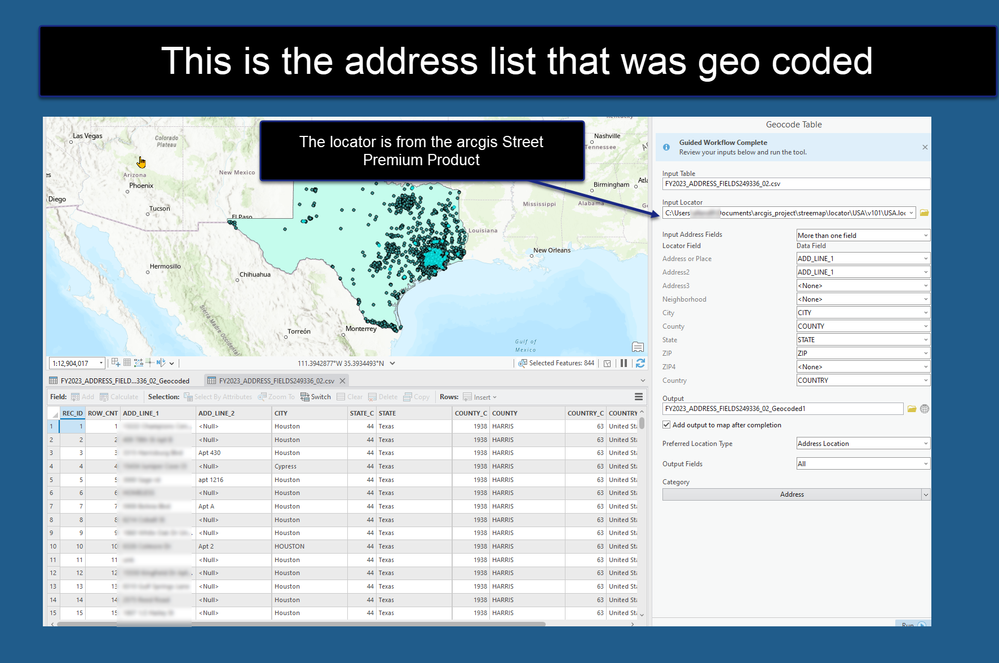Close the FY2023_ADDRESS_FIELDS249336_02.csv tab
The width and height of the screenshot is (999, 663).
342,381
